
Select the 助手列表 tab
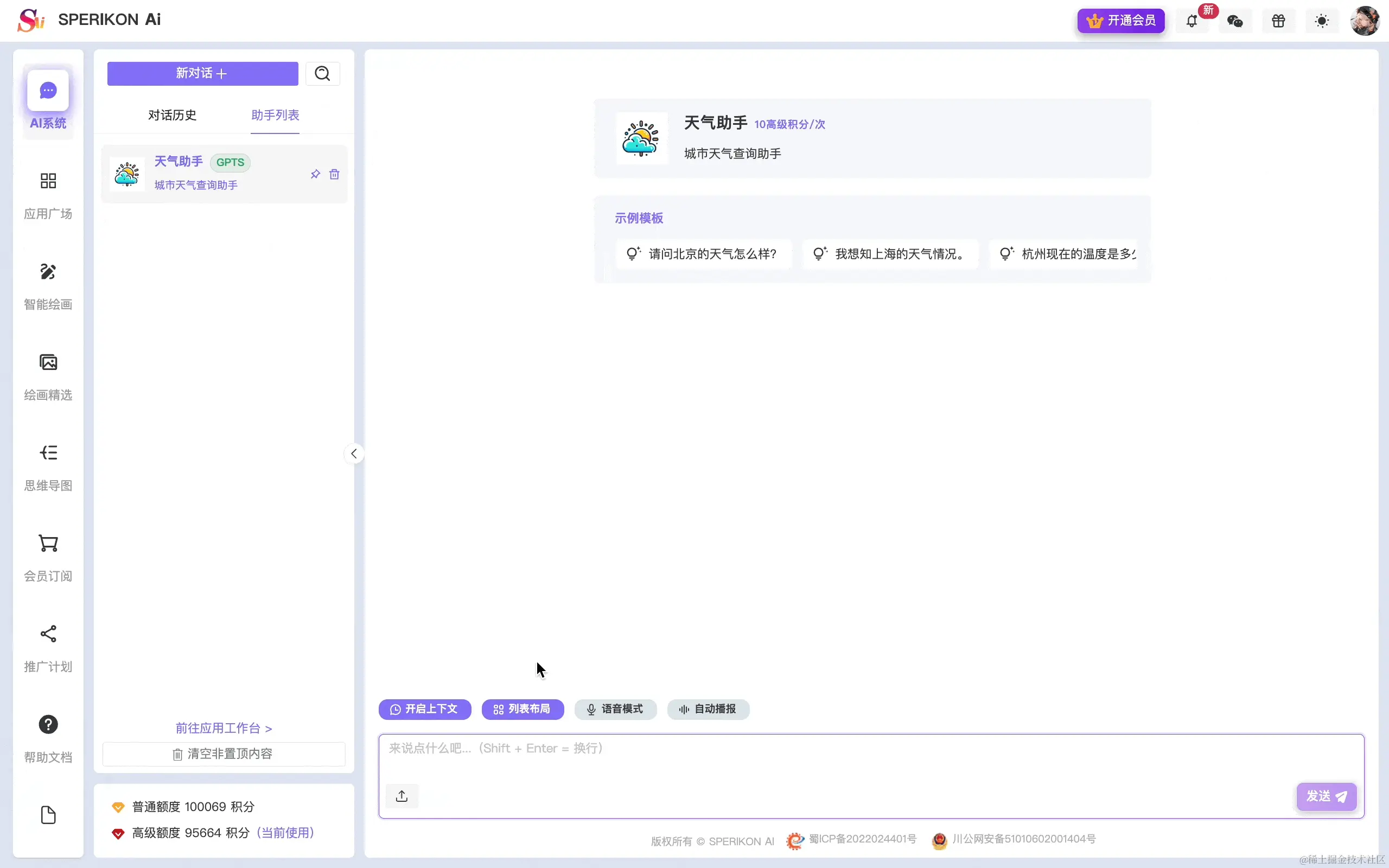pyautogui.click(x=275, y=115)
